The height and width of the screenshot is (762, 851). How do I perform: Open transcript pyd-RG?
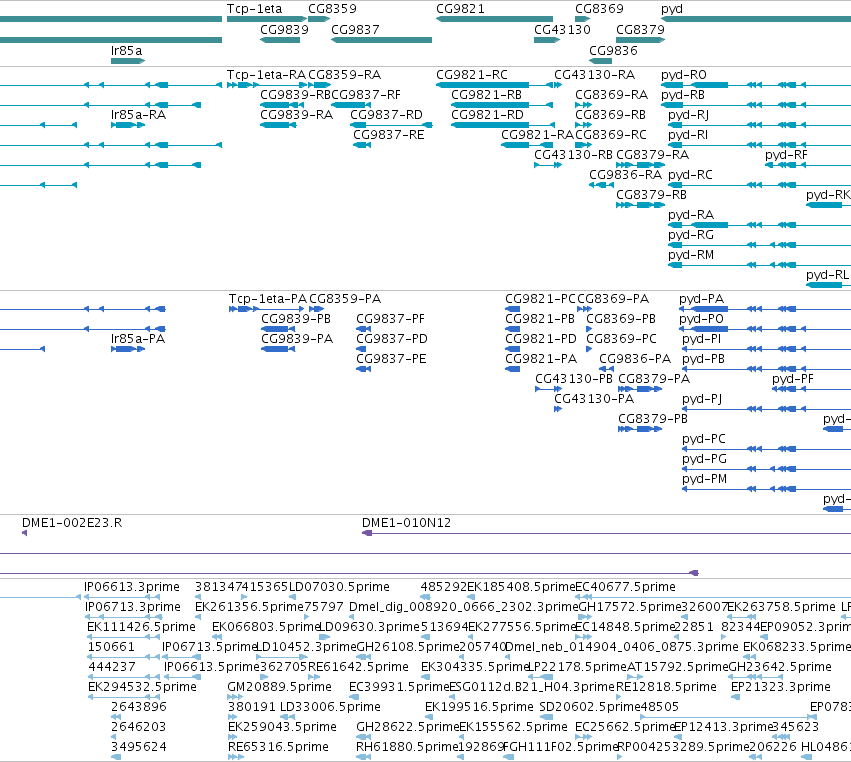(x=691, y=235)
